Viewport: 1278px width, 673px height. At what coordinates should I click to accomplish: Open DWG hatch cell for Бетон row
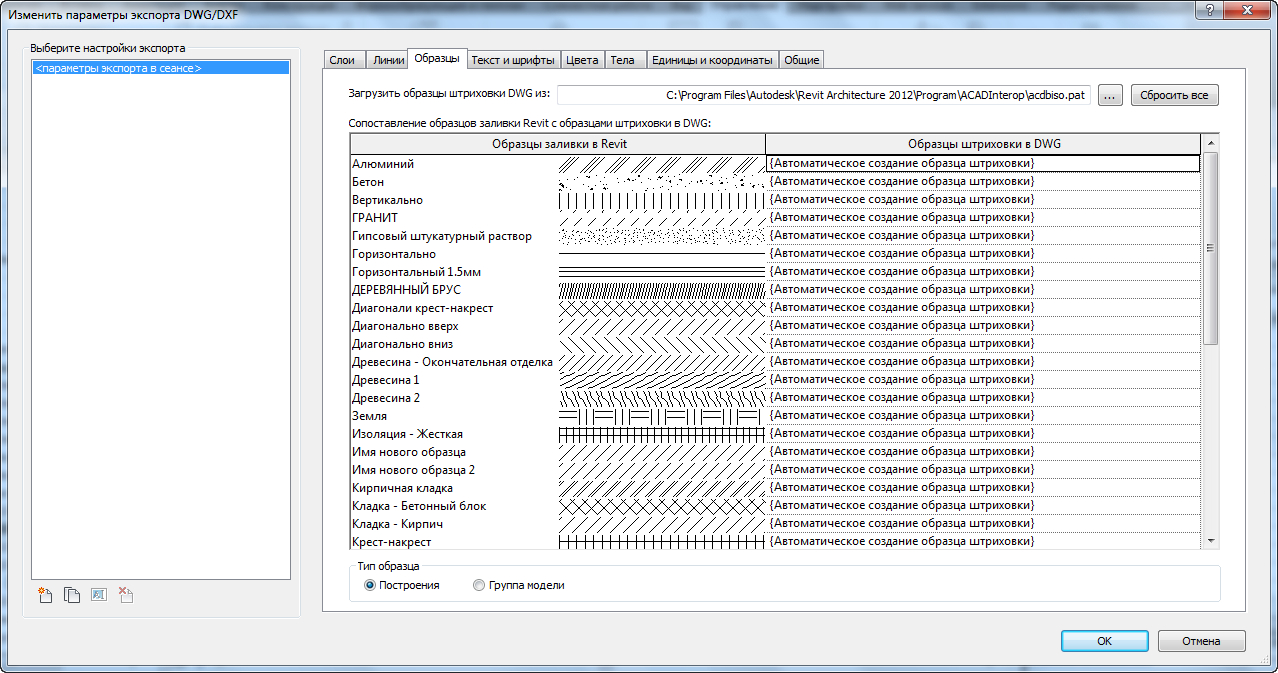983,181
